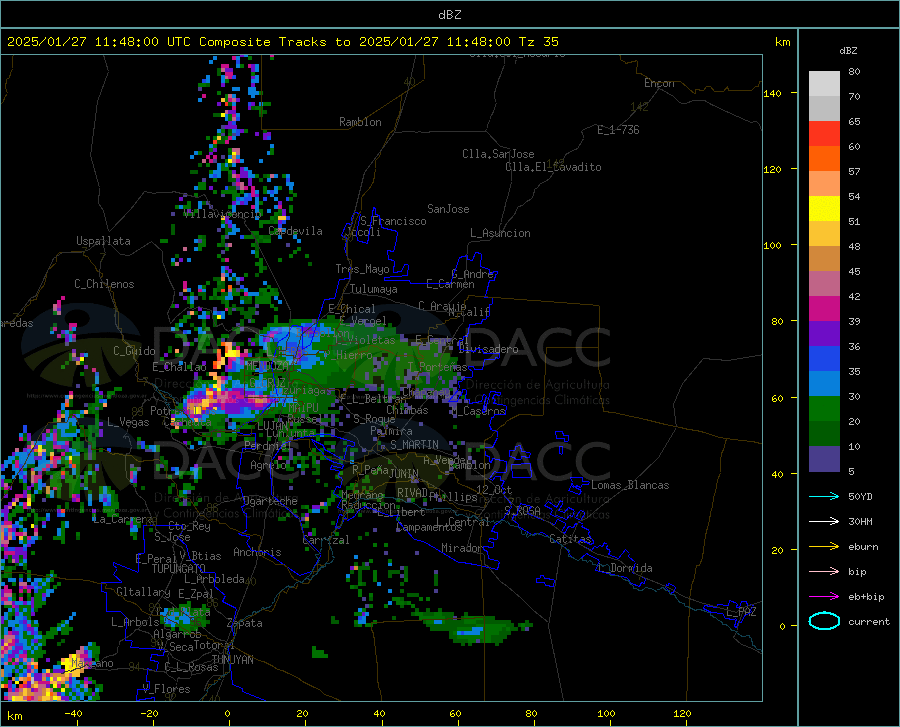
Task: Click the Ramblon label near top
Action: pos(360,122)
